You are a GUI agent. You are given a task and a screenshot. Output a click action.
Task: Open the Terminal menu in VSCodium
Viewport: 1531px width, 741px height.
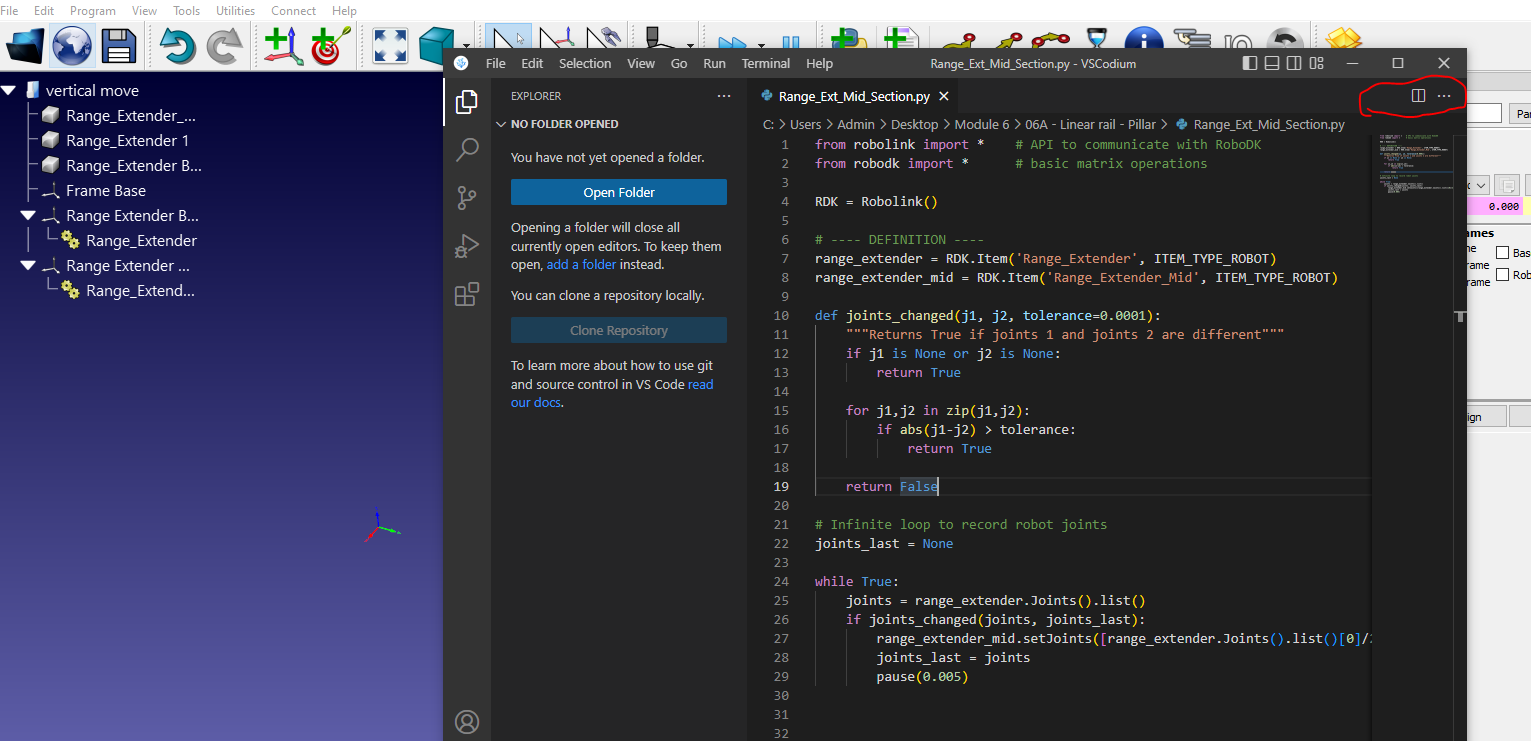click(765, 64)
